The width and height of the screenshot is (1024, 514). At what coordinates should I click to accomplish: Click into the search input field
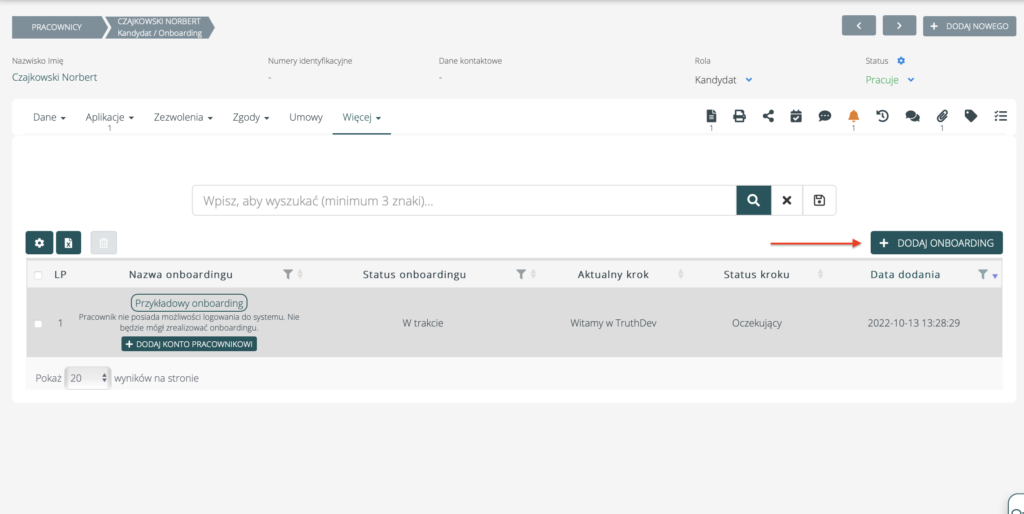(464, 200)
